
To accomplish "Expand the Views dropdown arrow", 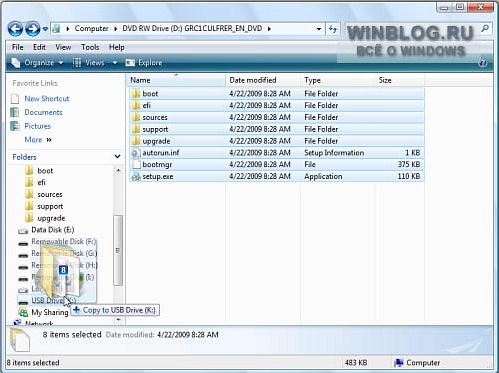I will [115, 63].
